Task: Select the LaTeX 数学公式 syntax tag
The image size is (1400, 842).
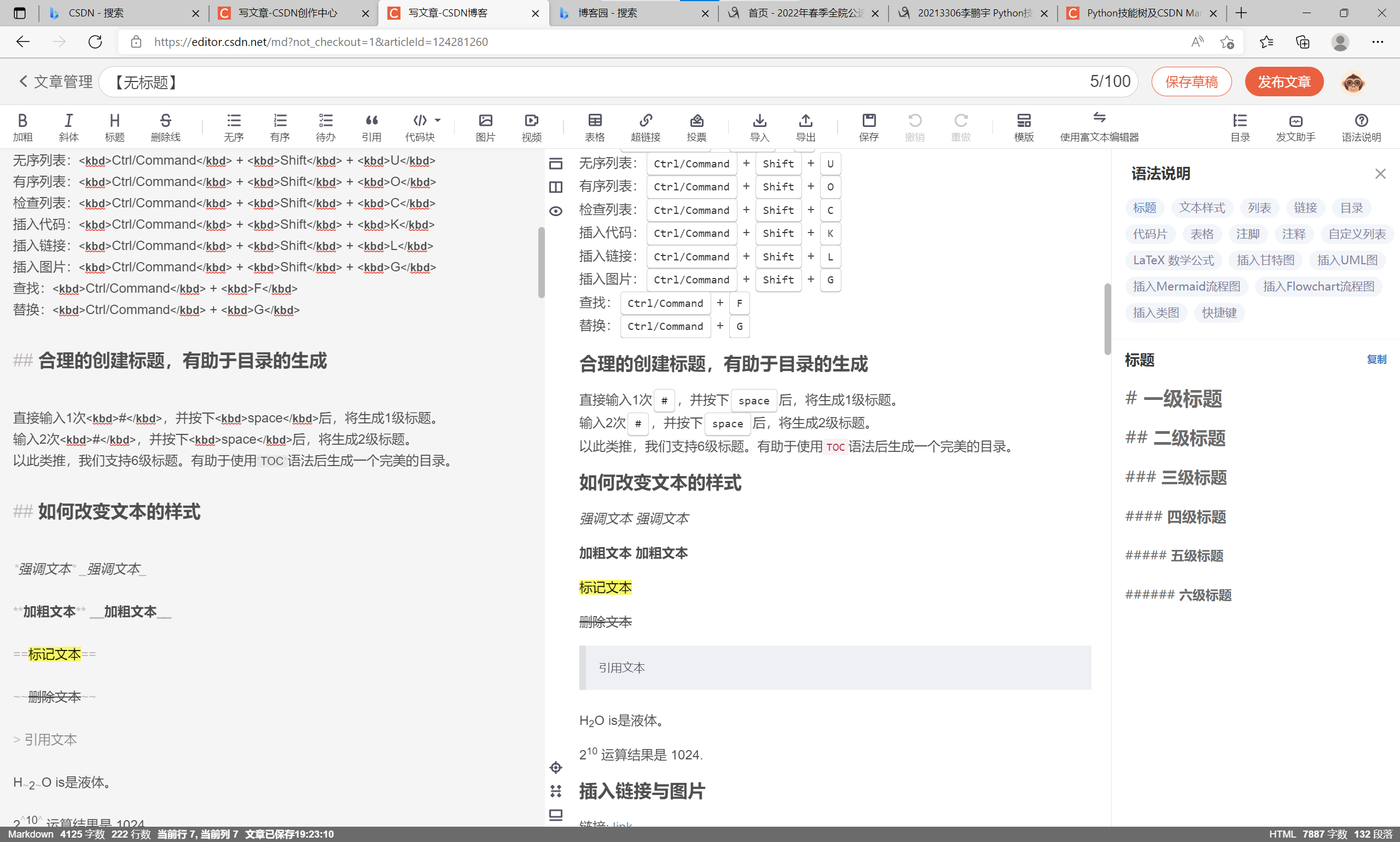Action: tap(1173, 260)
